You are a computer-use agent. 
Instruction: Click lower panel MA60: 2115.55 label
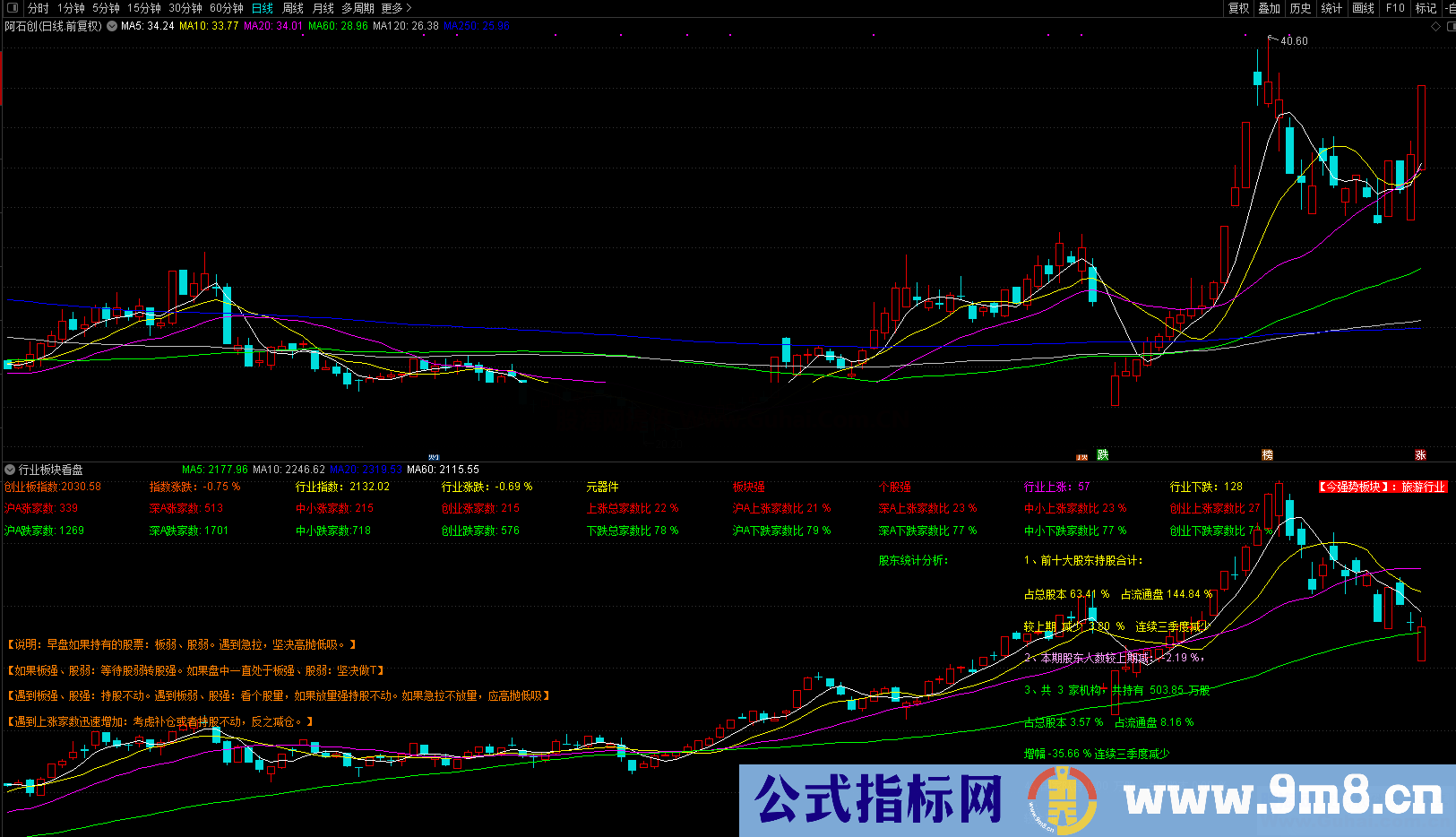(x=443, y=470)
